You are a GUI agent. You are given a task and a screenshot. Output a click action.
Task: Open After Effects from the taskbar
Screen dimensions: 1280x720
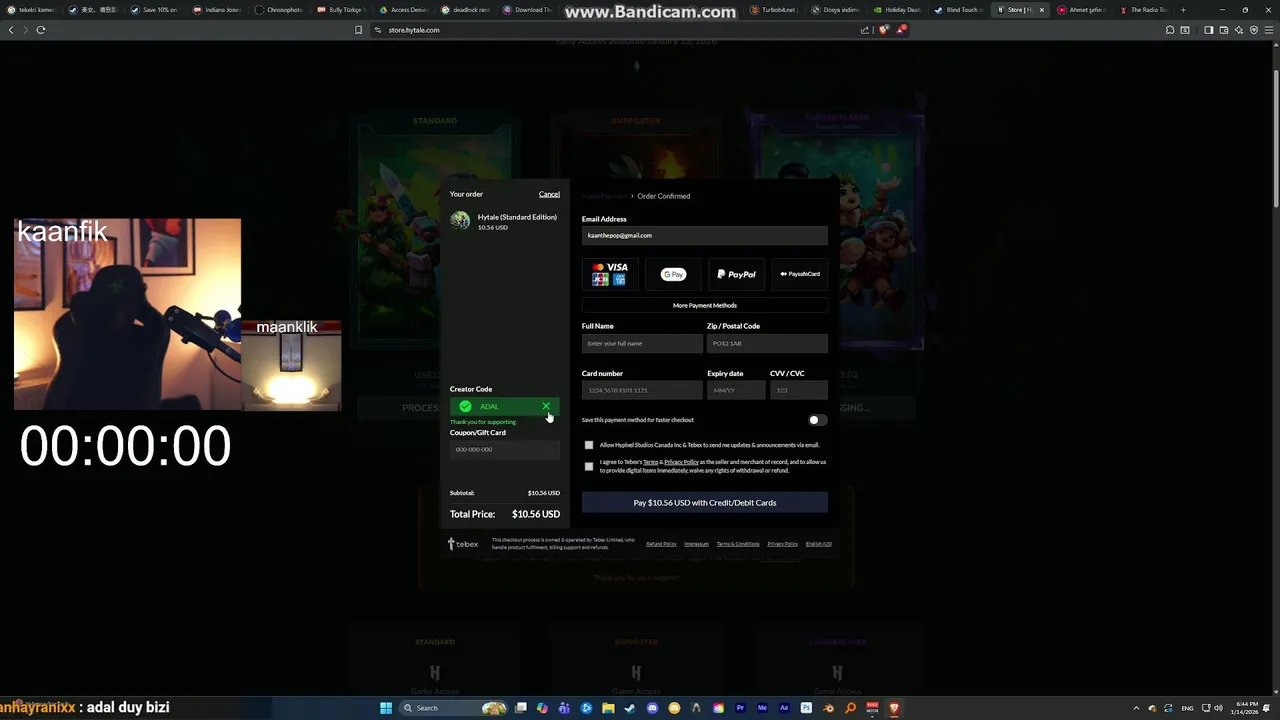784,708
